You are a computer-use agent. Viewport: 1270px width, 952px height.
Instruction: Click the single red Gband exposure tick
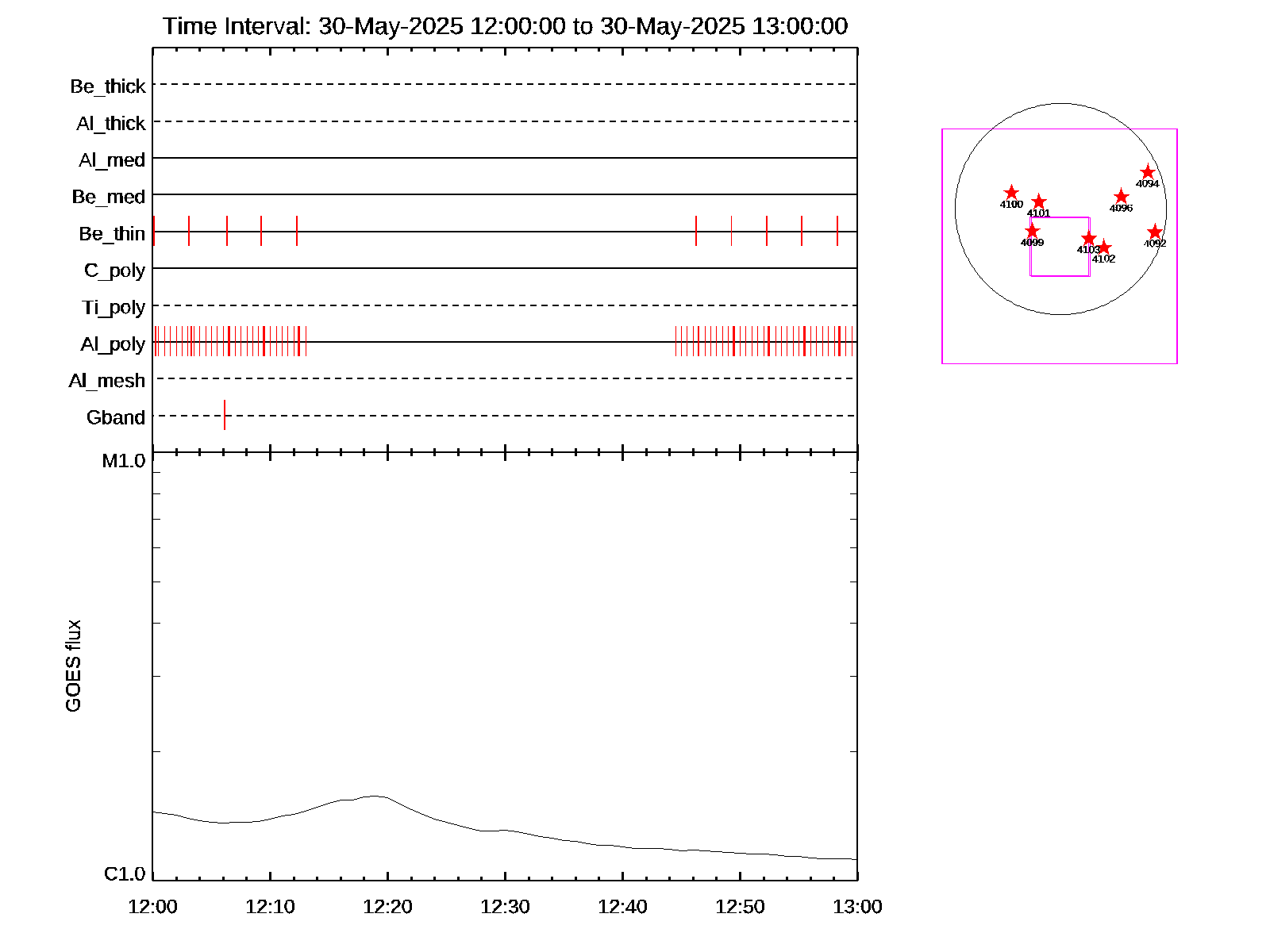[225, 415]
